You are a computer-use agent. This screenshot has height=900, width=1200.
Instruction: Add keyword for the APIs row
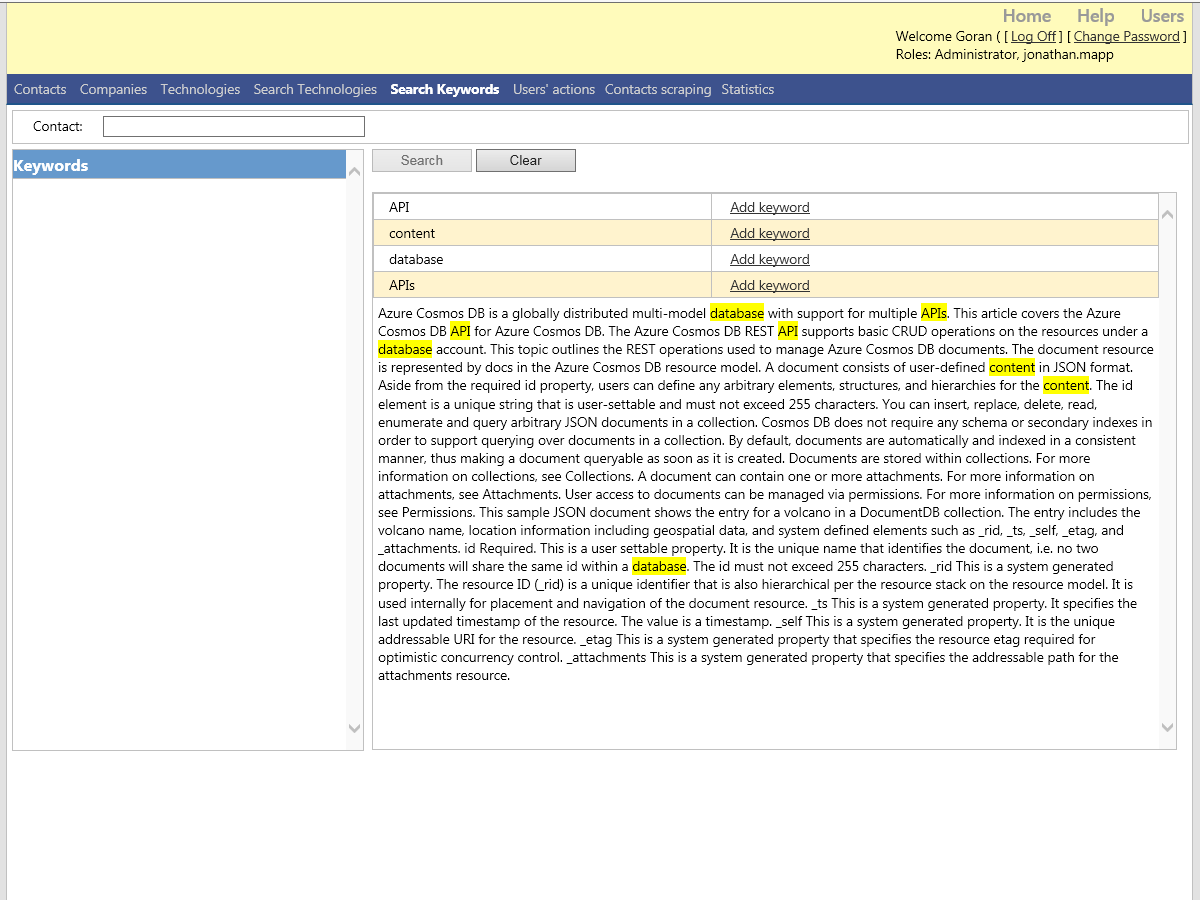pos(770,285)
